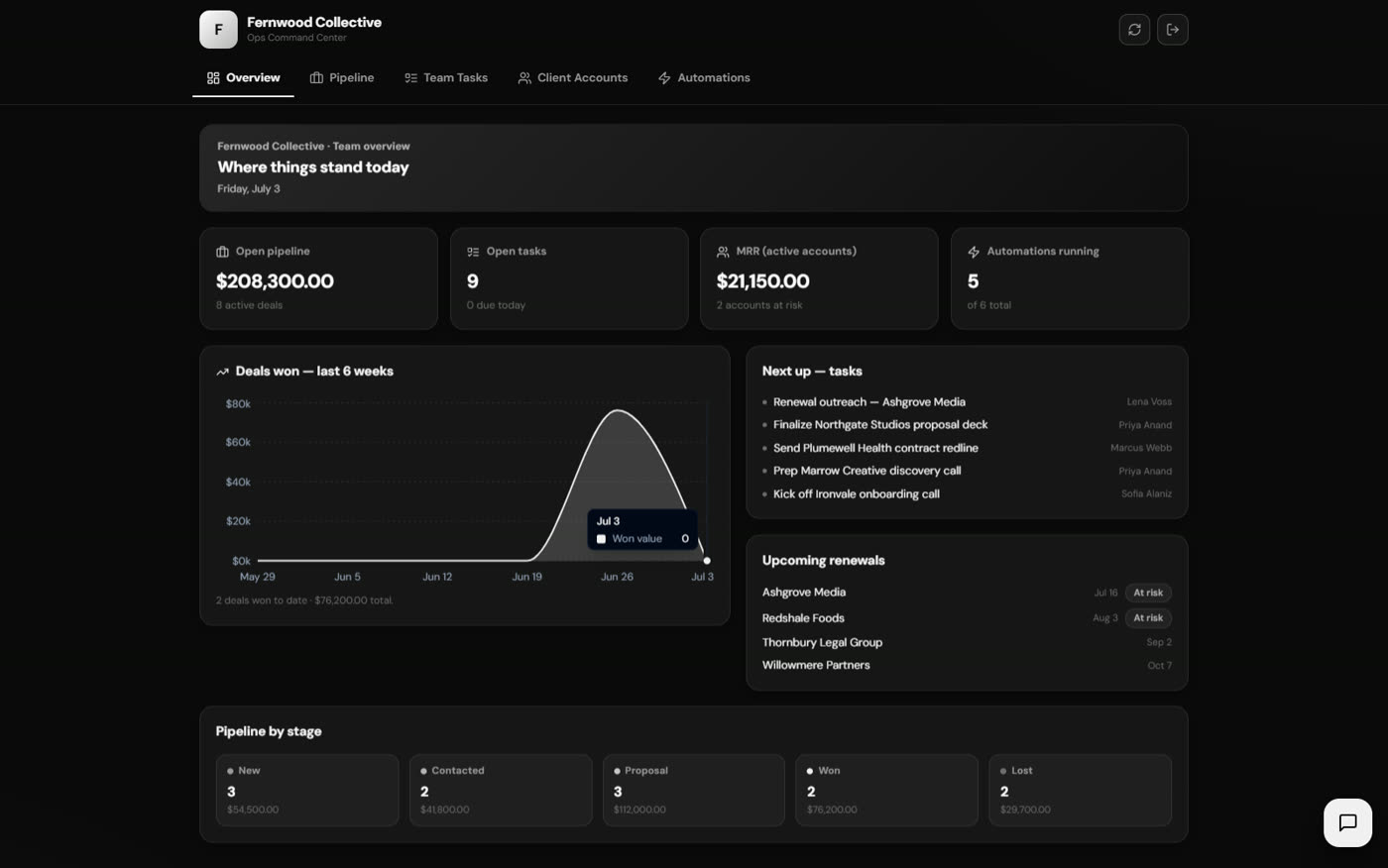Click the Jul 3 data point on chart
Screen dimensions: 1388x868
coord(707,561)
